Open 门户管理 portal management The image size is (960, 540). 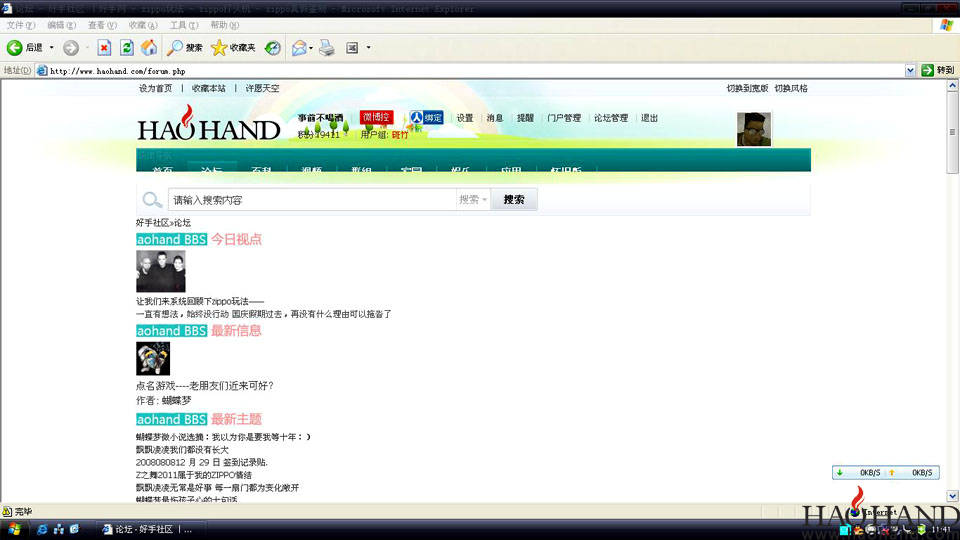[564, 118]
